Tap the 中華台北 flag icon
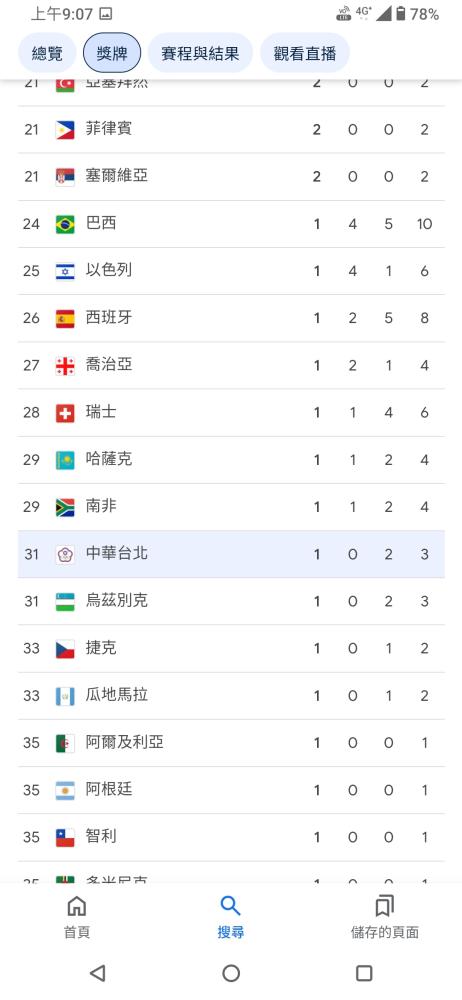 (x=65, y=554)
